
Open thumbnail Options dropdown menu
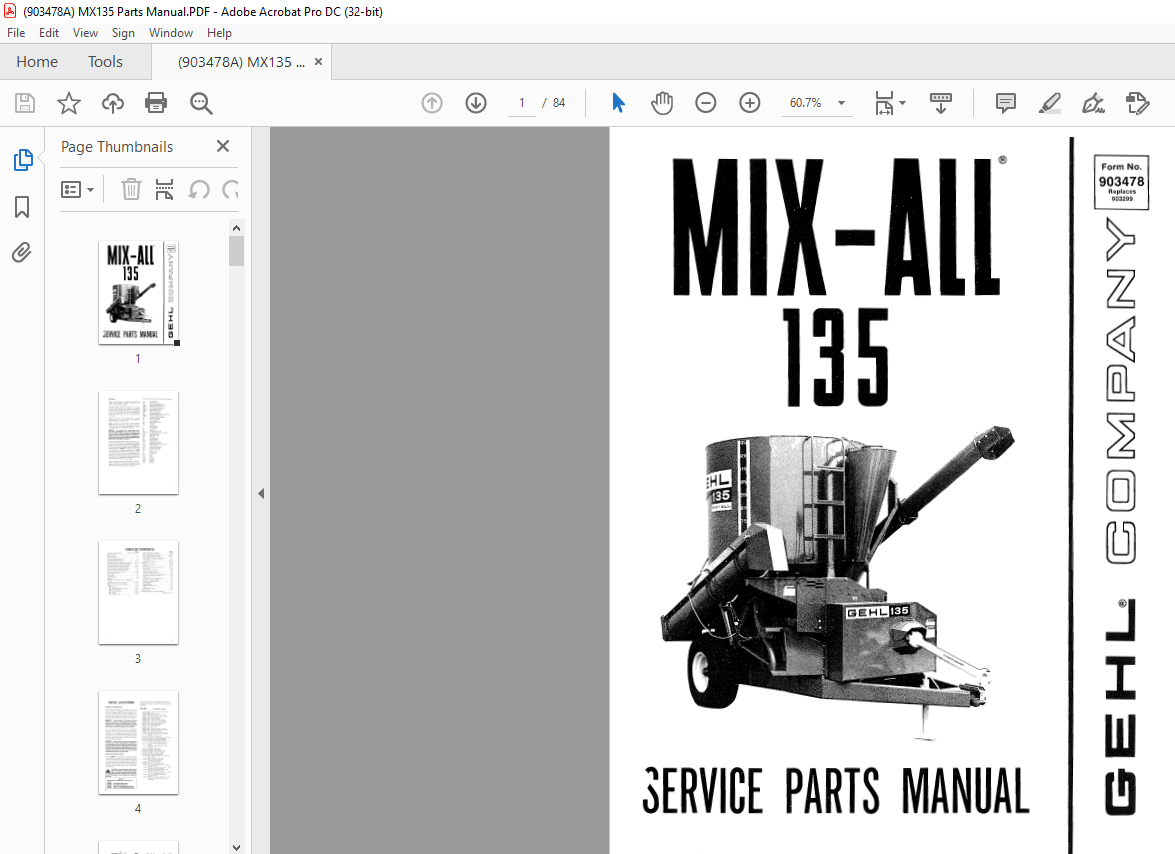(77, 190)
